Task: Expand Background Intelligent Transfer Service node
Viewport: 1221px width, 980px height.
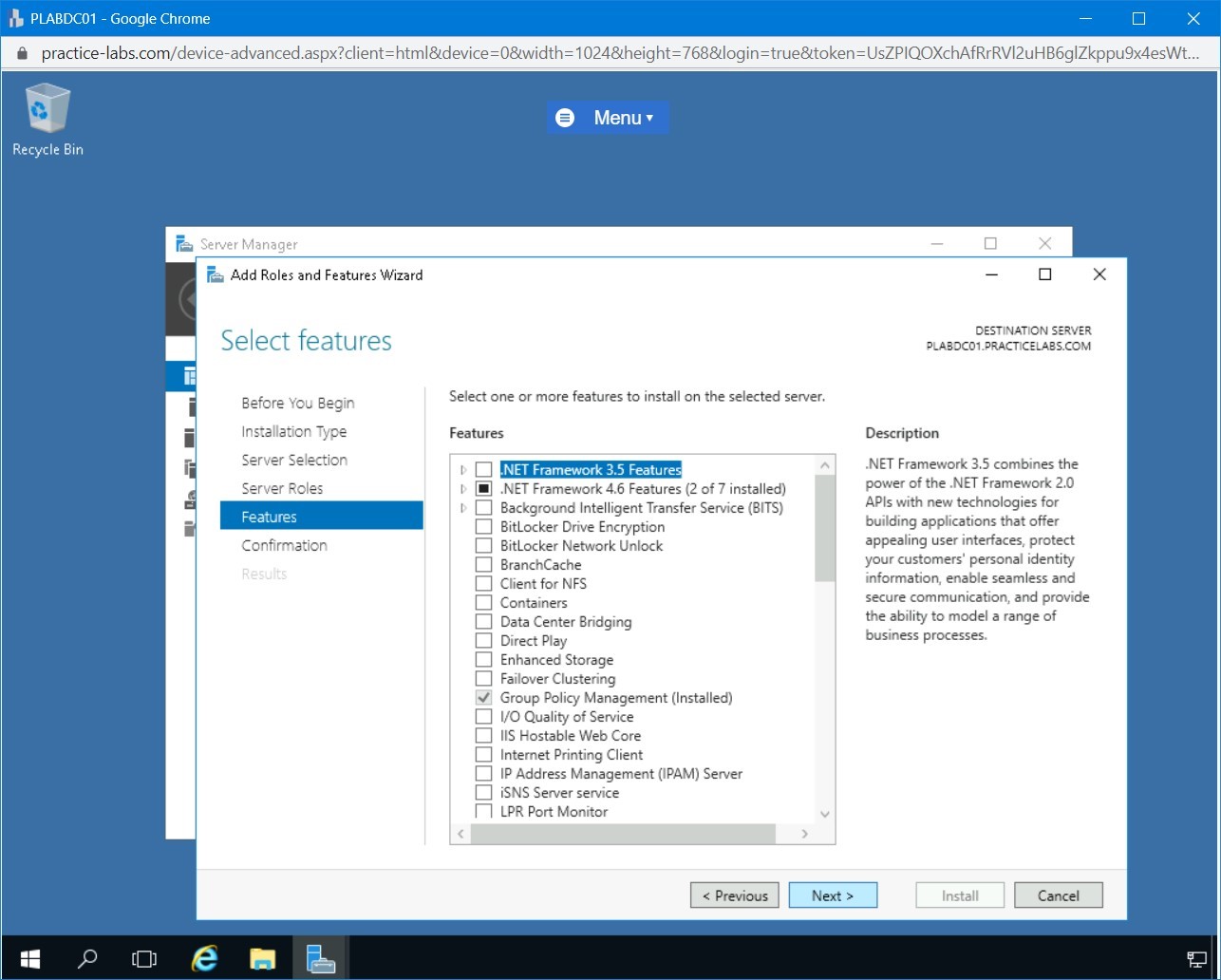Action: [x=463, y=508]
